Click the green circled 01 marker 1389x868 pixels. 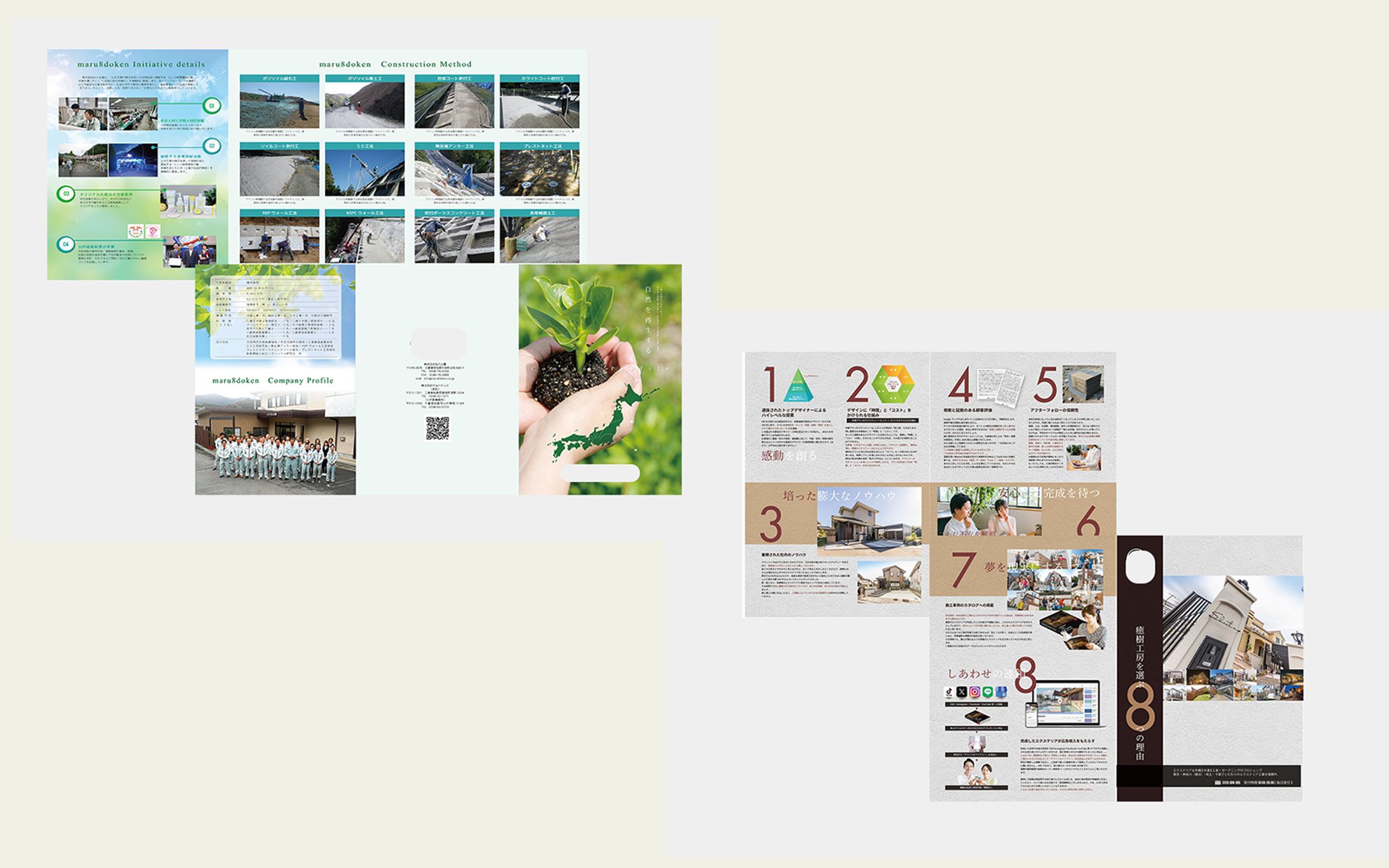point(212,106)
